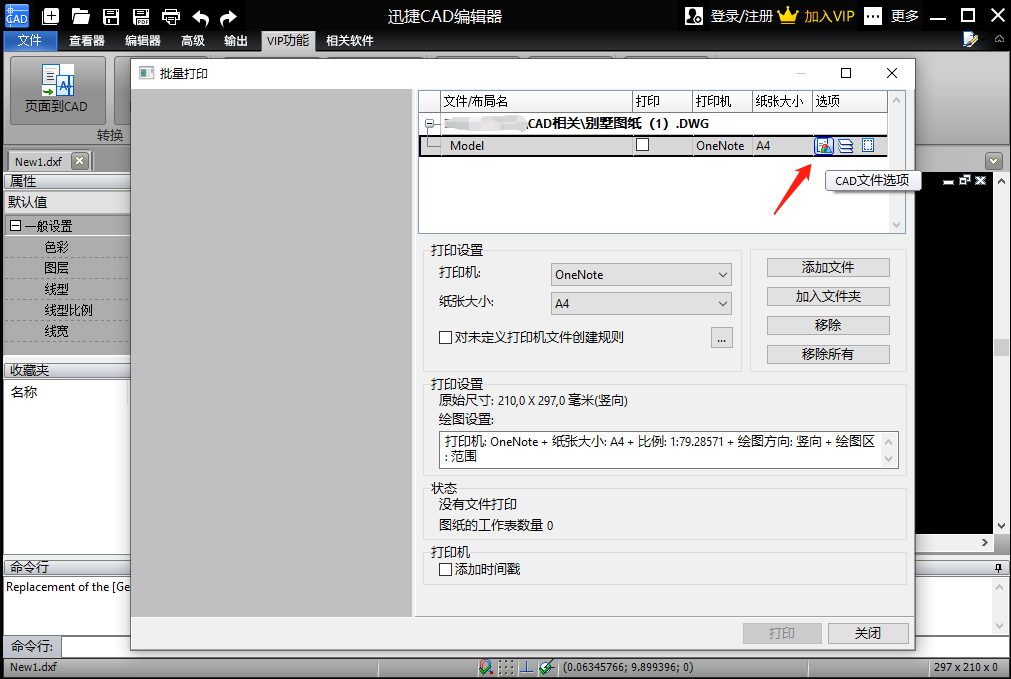Close the New1.dxf document tab
Viewport: 1011px width, 679px height.
pyautogui.click(x=79, y=161)
